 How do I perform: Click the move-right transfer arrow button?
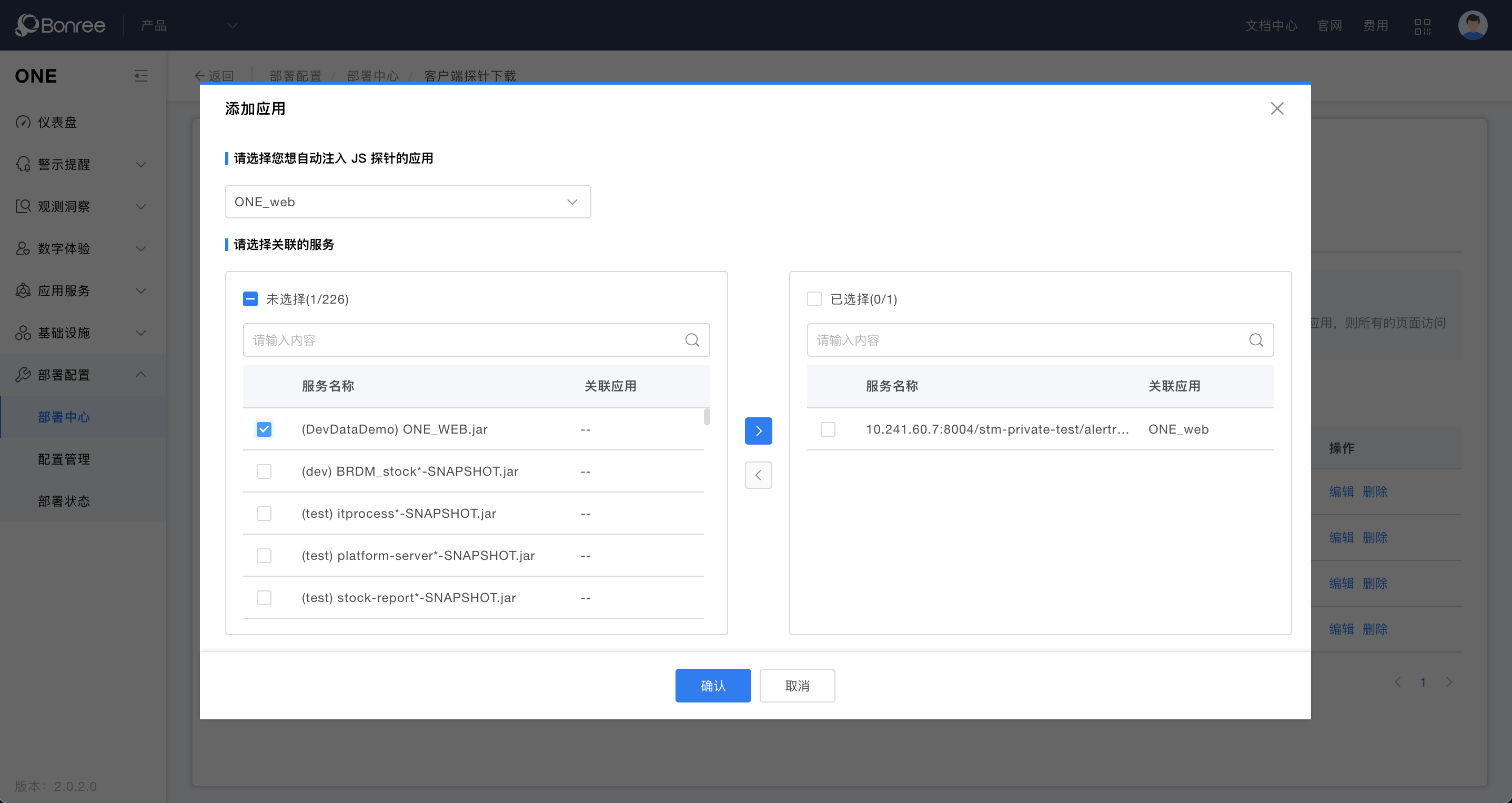[758, 431]
